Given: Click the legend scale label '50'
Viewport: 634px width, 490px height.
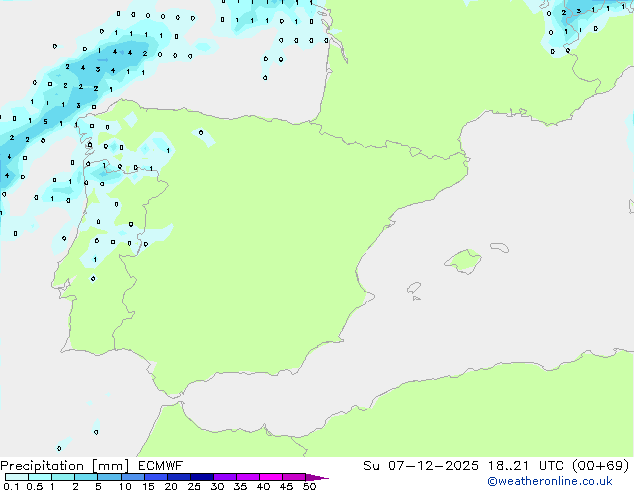Looking at the screenshot, I should point(309,486).
